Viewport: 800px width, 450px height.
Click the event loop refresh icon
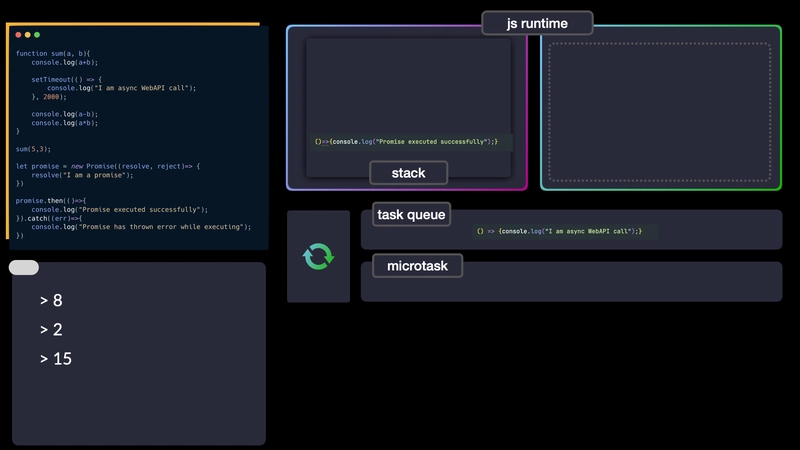318,256
